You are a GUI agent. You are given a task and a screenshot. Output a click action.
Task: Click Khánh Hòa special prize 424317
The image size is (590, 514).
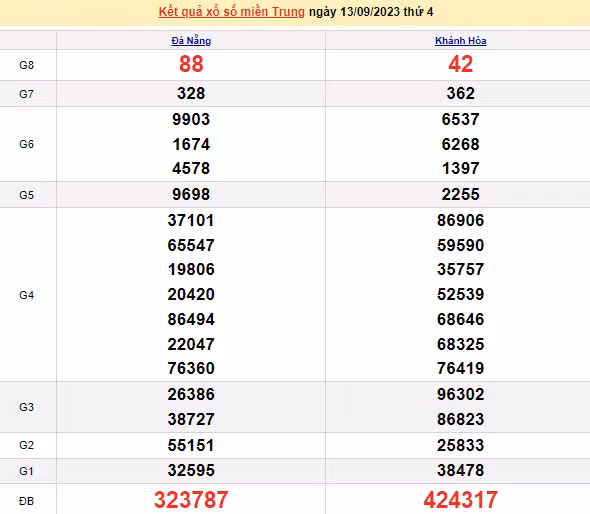click(461, 500)
